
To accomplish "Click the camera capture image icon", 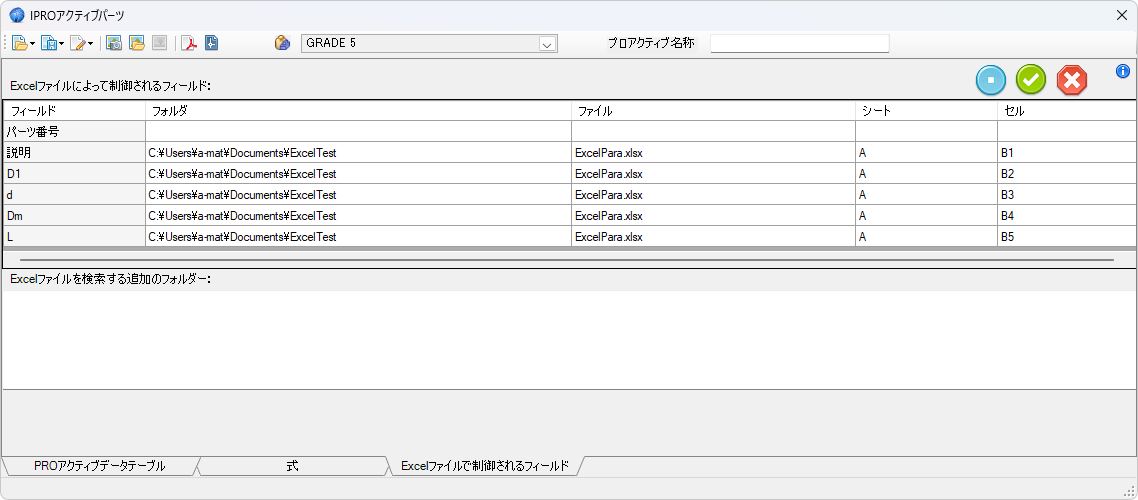I will point(114,44).
